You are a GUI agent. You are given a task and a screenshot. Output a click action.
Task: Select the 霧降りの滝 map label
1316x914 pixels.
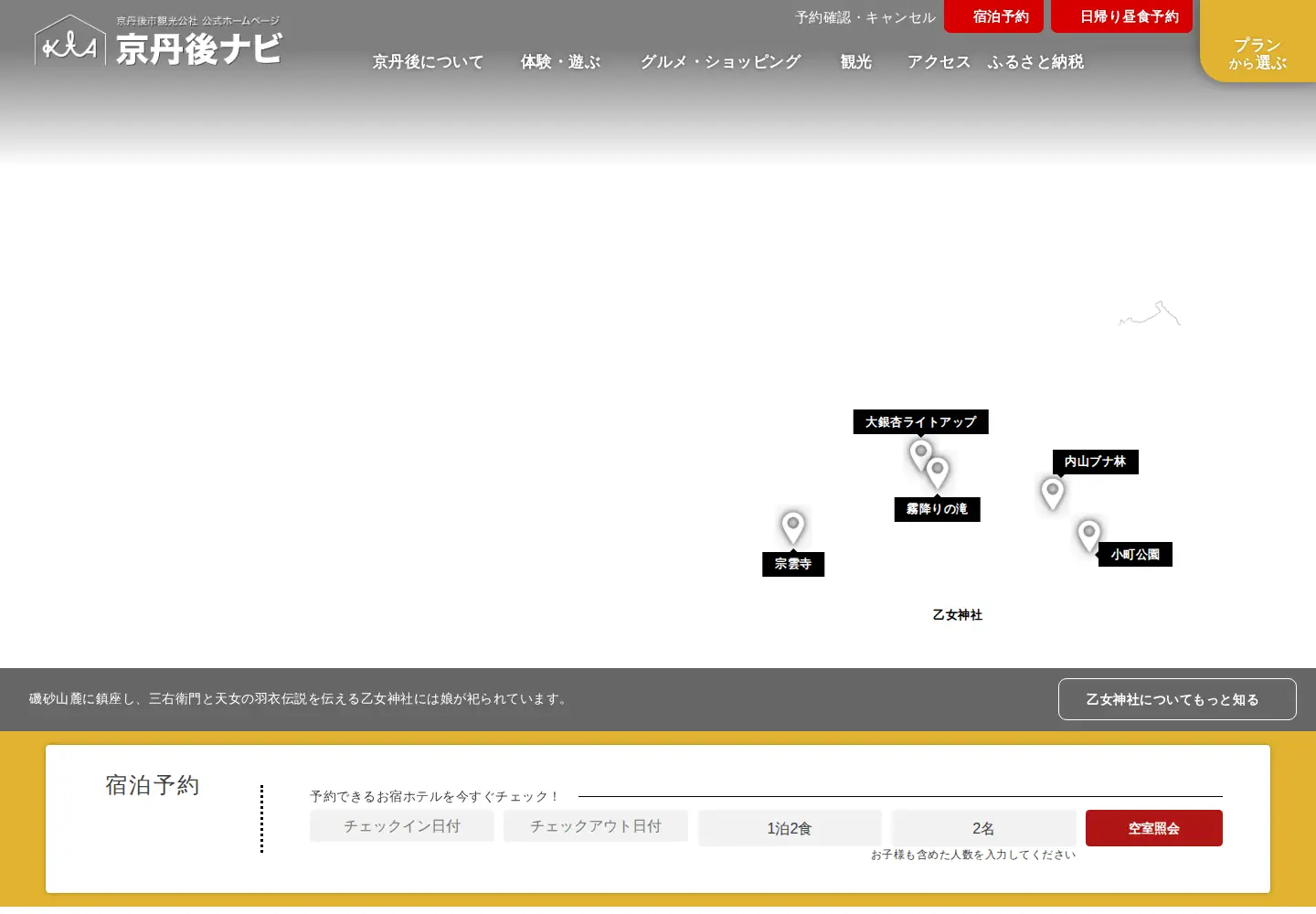click(937, 509)
